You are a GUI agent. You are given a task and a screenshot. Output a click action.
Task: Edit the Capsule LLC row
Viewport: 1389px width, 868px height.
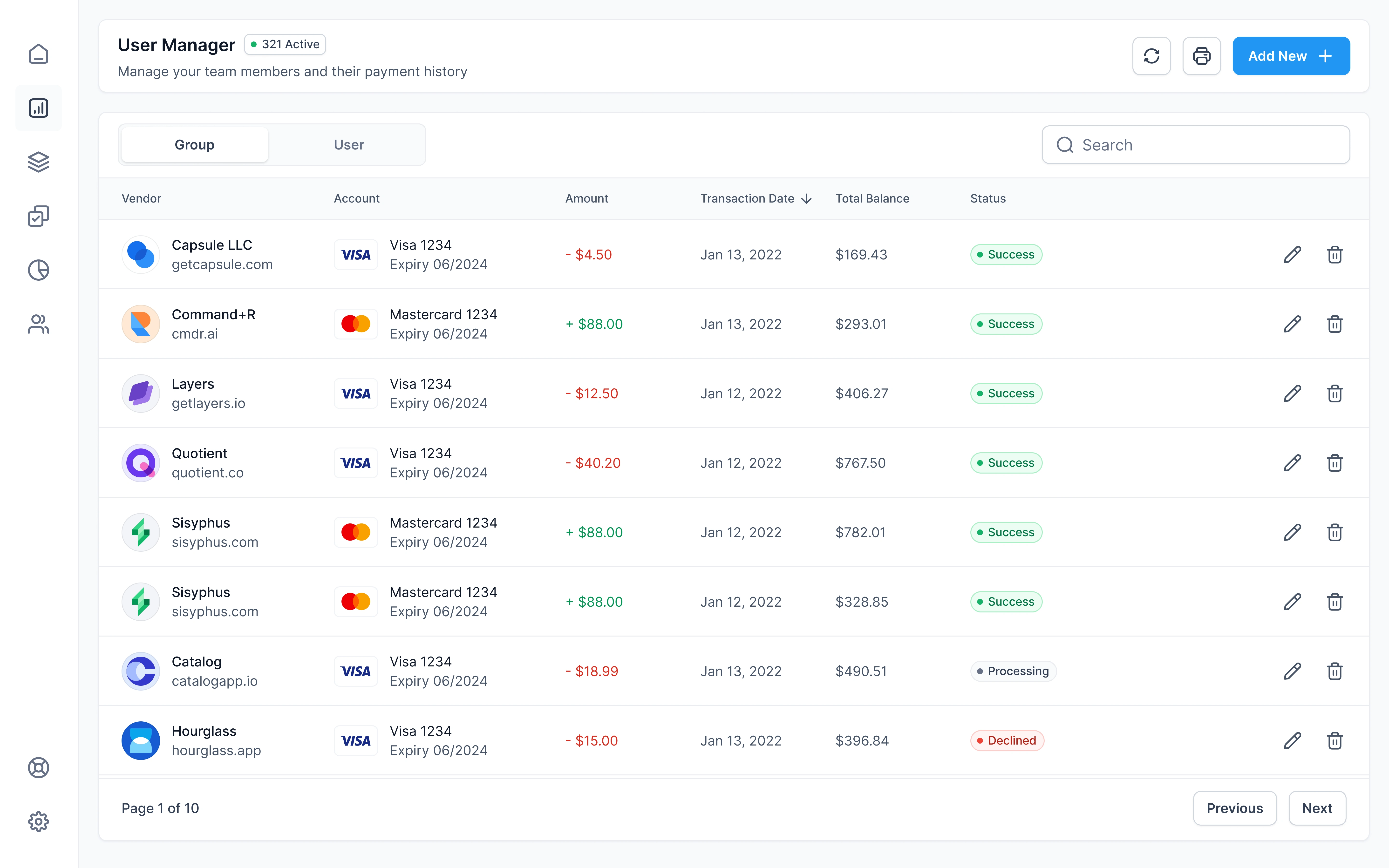tap(1293, 254)
